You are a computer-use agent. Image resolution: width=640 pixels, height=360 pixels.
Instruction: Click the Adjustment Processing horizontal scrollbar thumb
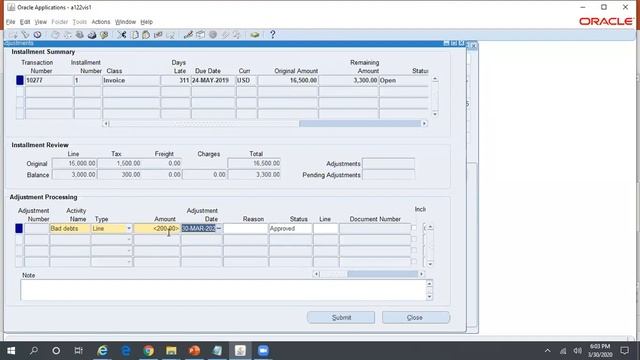382,274
